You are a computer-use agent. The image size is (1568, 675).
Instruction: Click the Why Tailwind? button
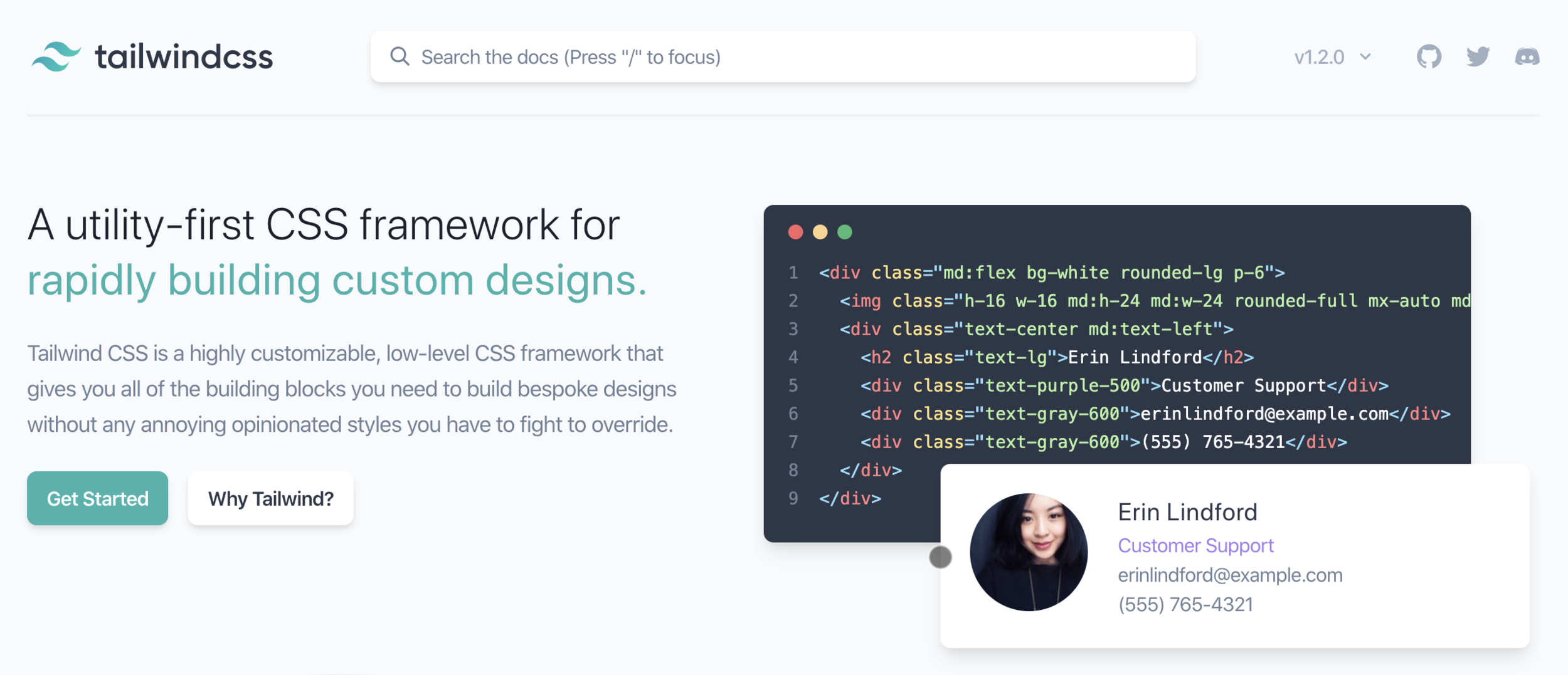coord(270,498)
